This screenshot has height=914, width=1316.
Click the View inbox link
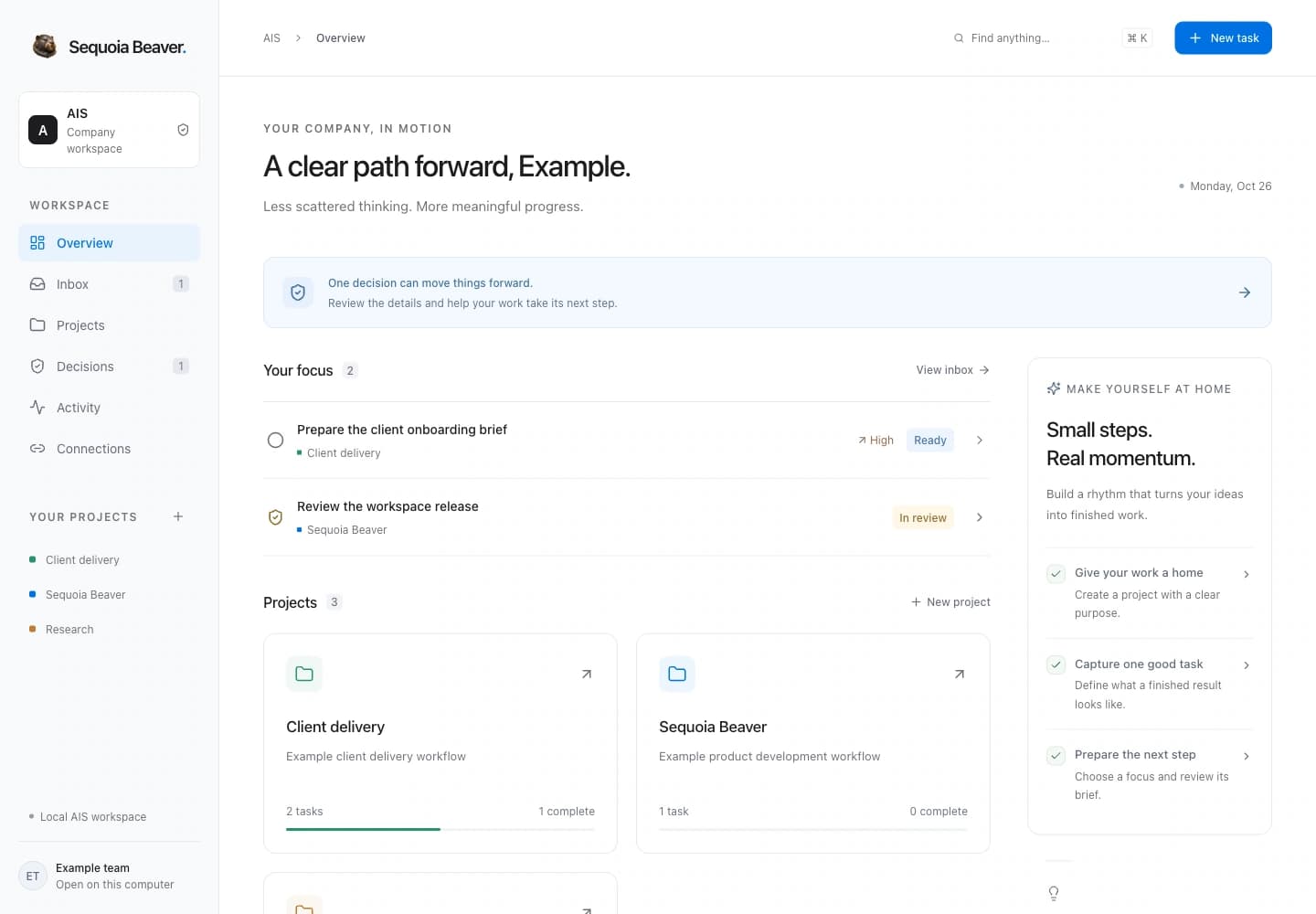pyautogui.click(x=952, y=370)
